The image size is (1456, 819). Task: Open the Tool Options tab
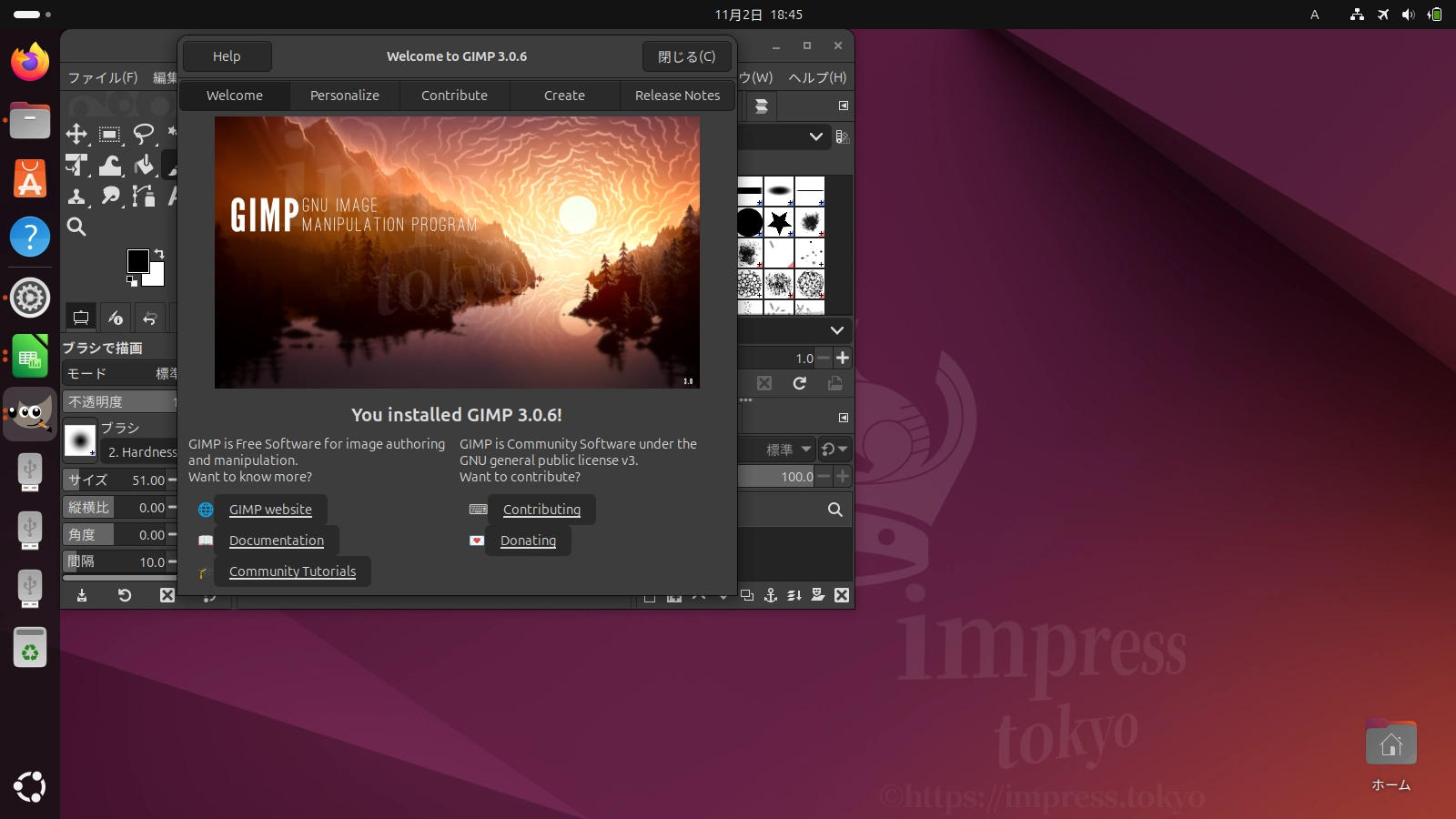pos(81,318)
